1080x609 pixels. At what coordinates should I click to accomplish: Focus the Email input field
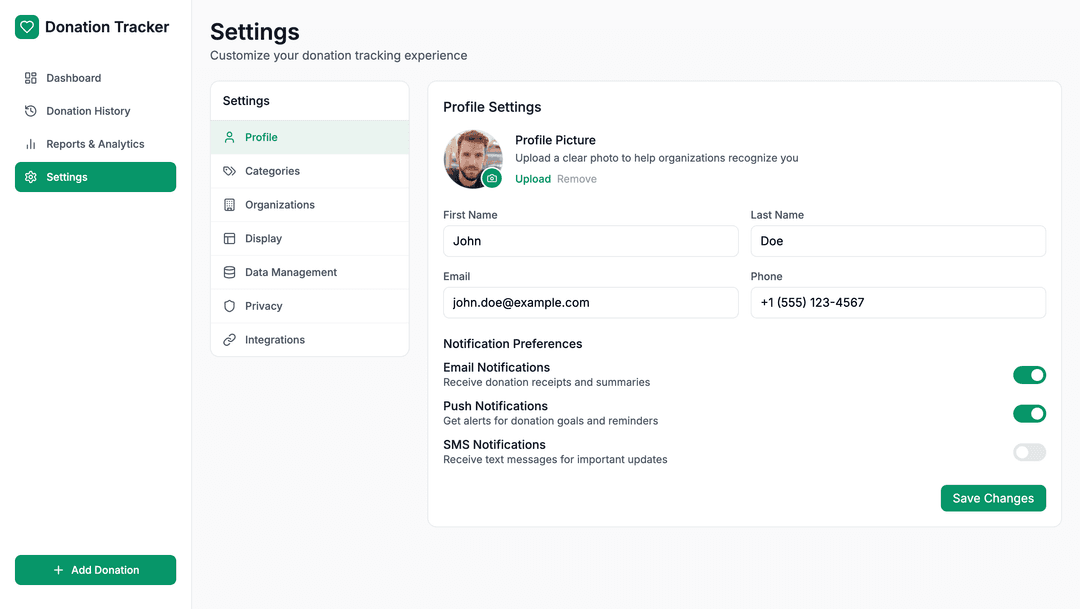point(590,303)
